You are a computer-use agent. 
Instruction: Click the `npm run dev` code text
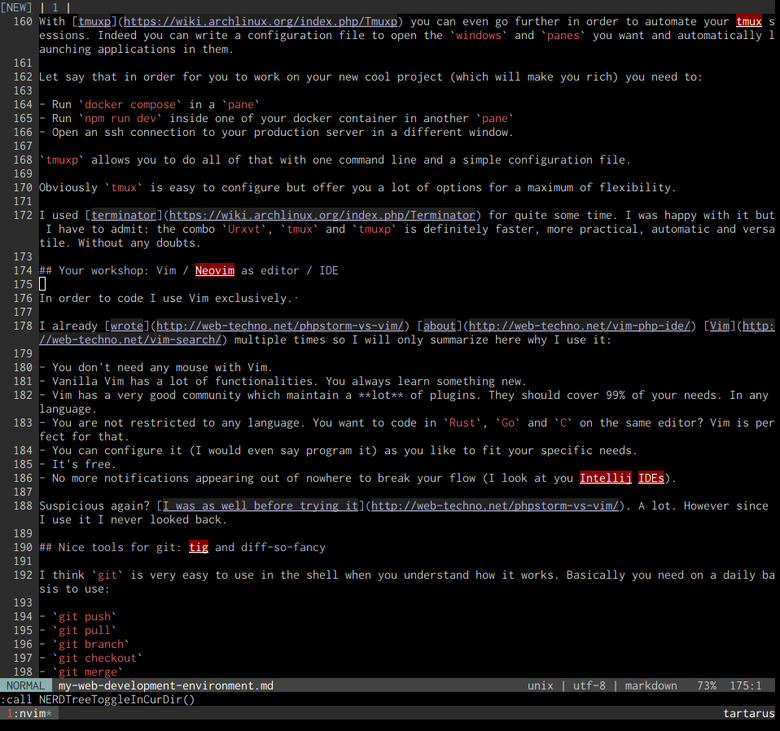click(120, 118)
